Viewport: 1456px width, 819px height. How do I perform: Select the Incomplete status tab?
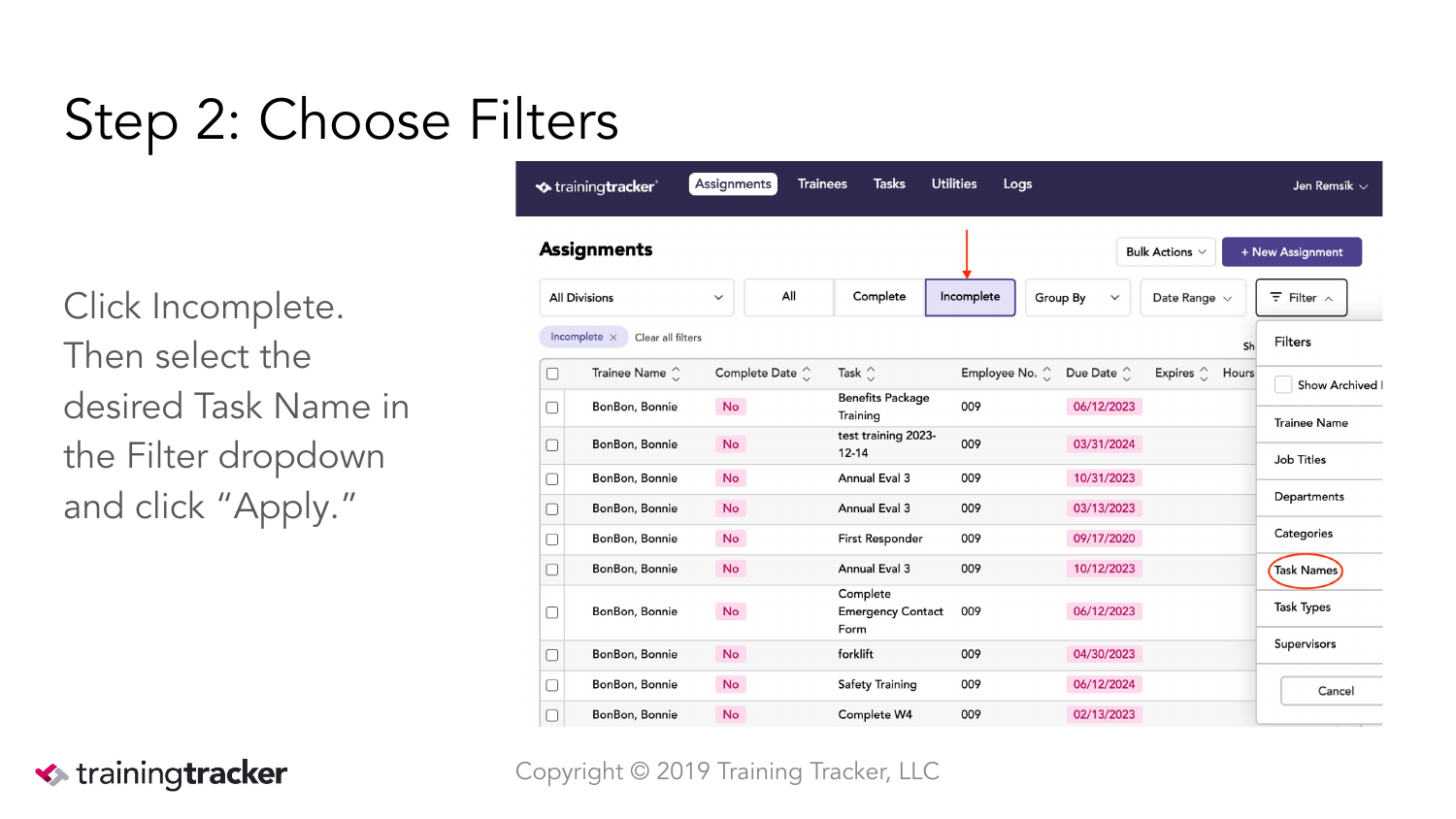click(x=970, y=297)
